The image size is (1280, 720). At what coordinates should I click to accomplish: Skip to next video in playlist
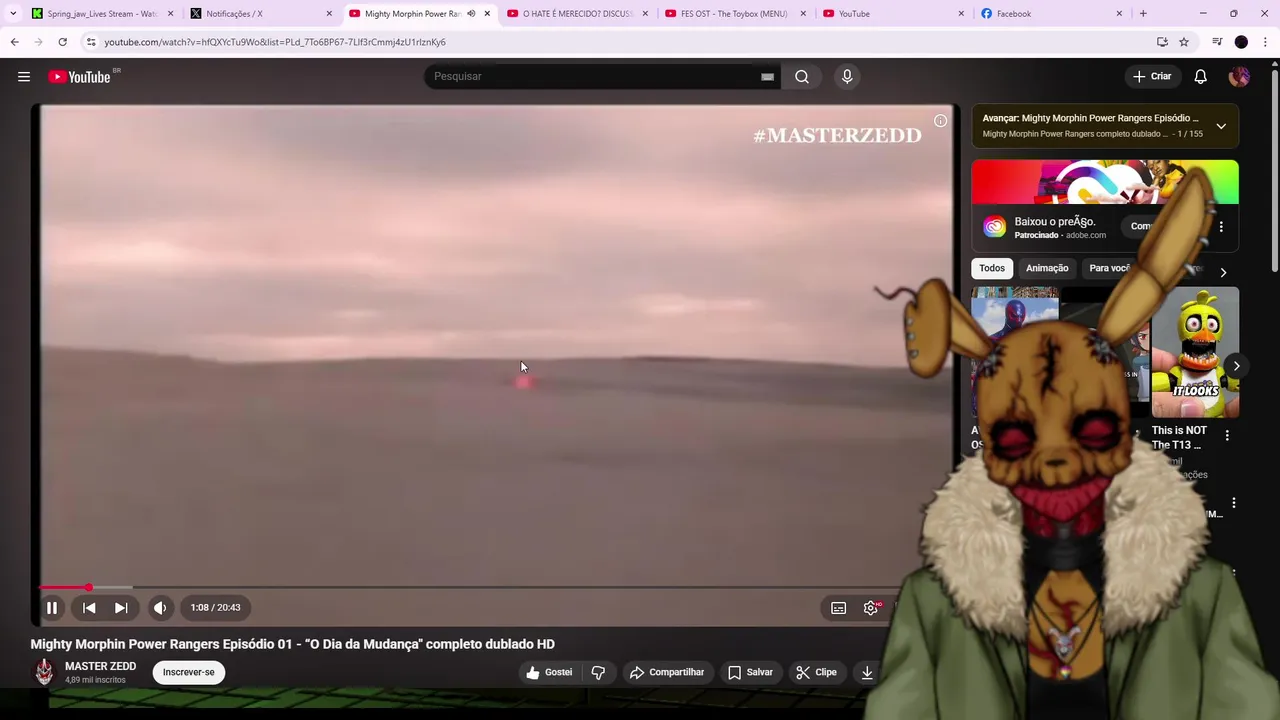pyautogui.click(x=121, y=608)
